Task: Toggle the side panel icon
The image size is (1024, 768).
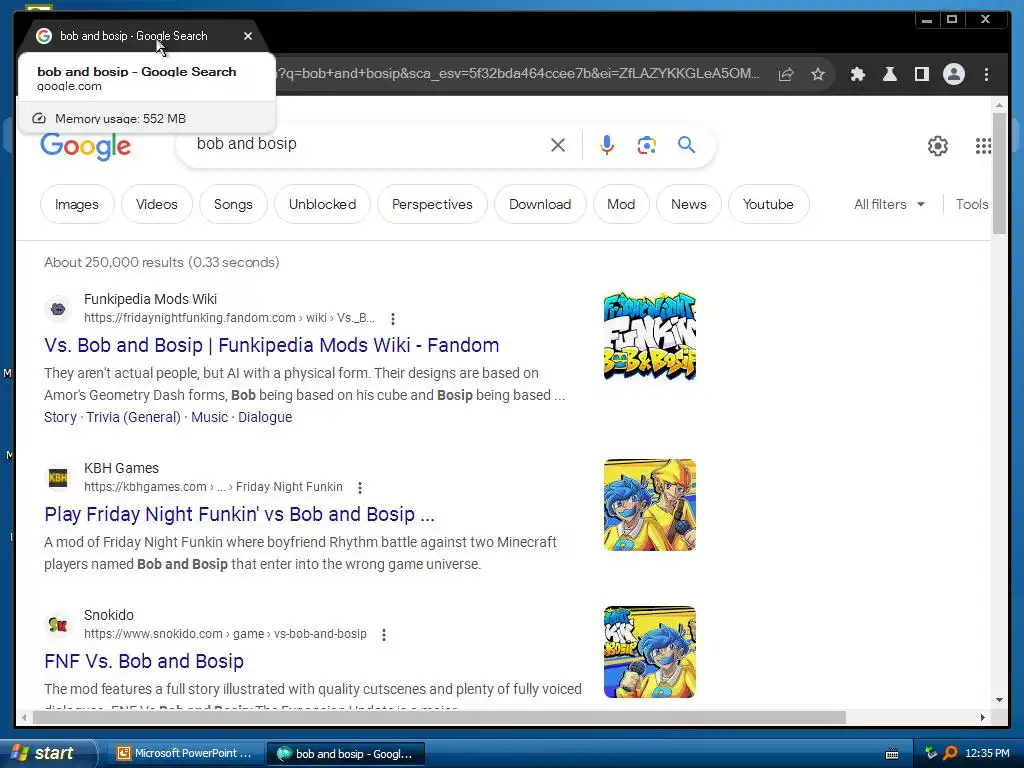Action: [x=921, y=74]
